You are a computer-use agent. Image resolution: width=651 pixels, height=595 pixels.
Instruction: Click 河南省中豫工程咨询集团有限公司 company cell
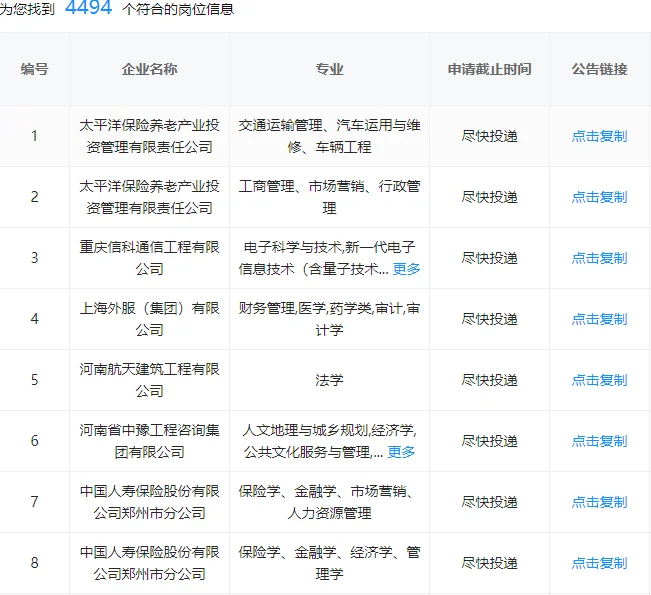coord(149,441)
